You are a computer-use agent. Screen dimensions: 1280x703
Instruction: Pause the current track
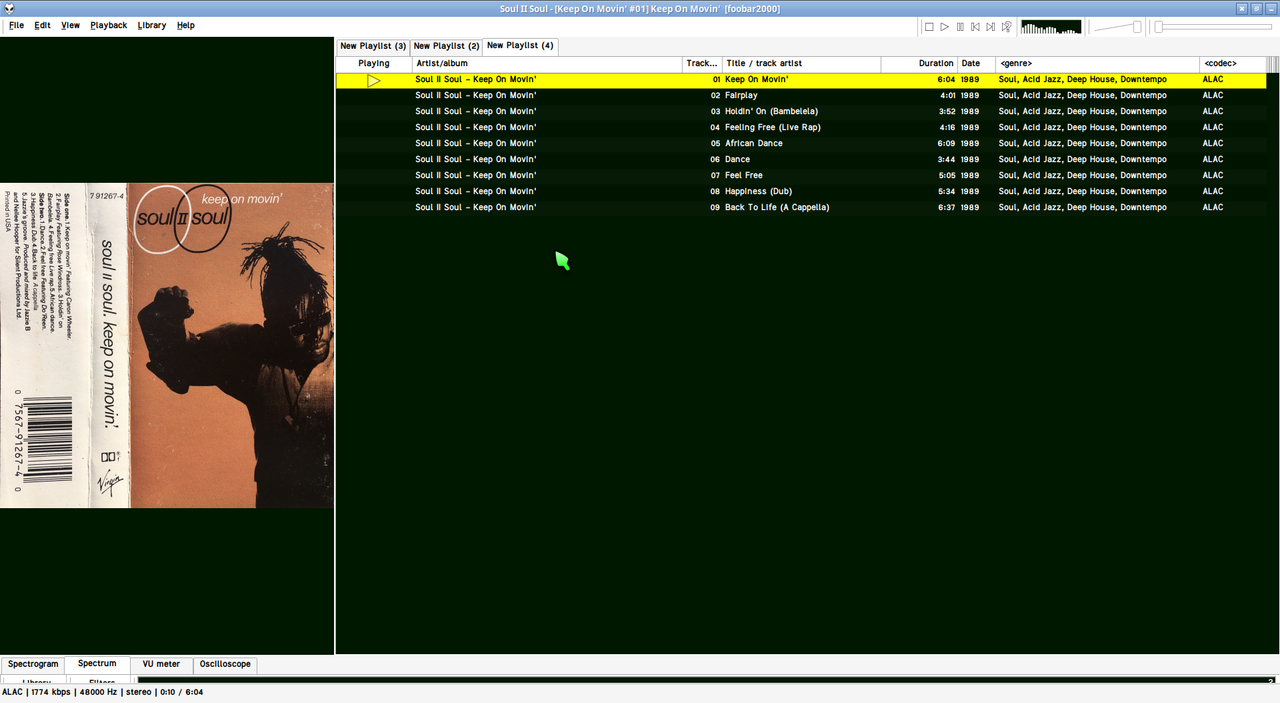pos(960,27)
